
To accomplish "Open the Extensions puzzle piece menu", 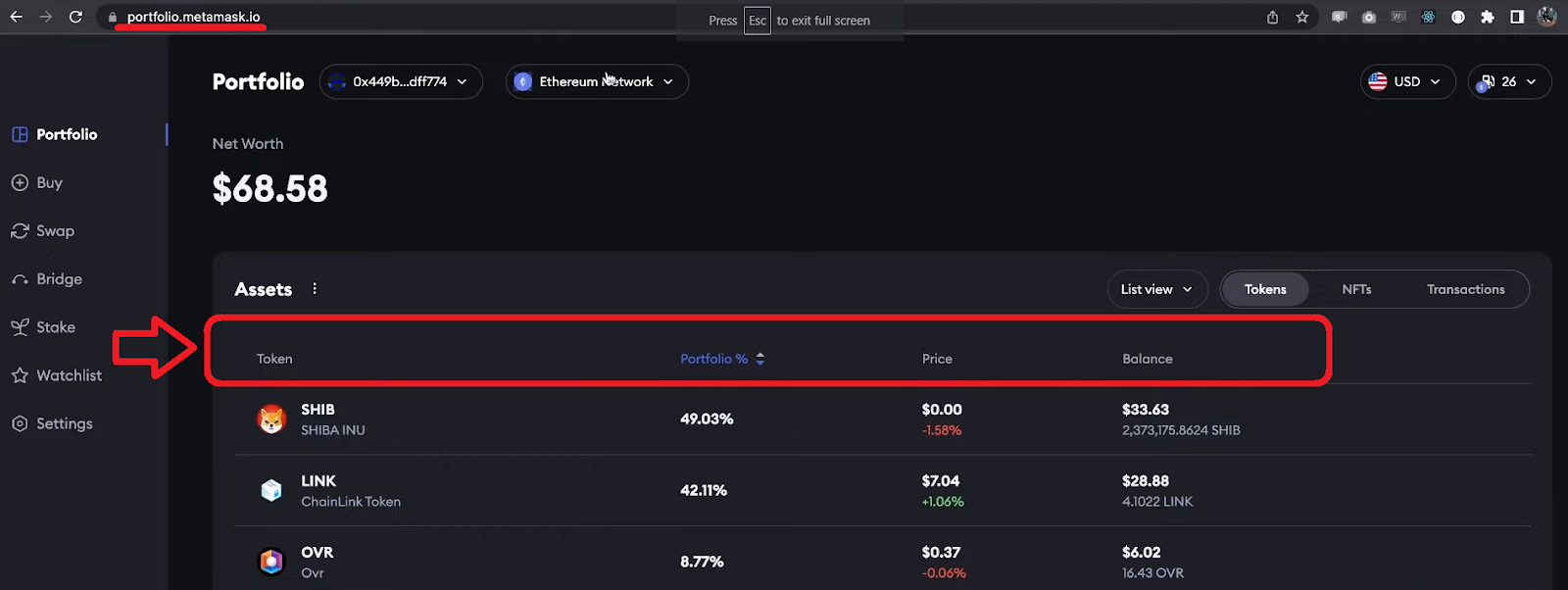I will point(1488,17).
